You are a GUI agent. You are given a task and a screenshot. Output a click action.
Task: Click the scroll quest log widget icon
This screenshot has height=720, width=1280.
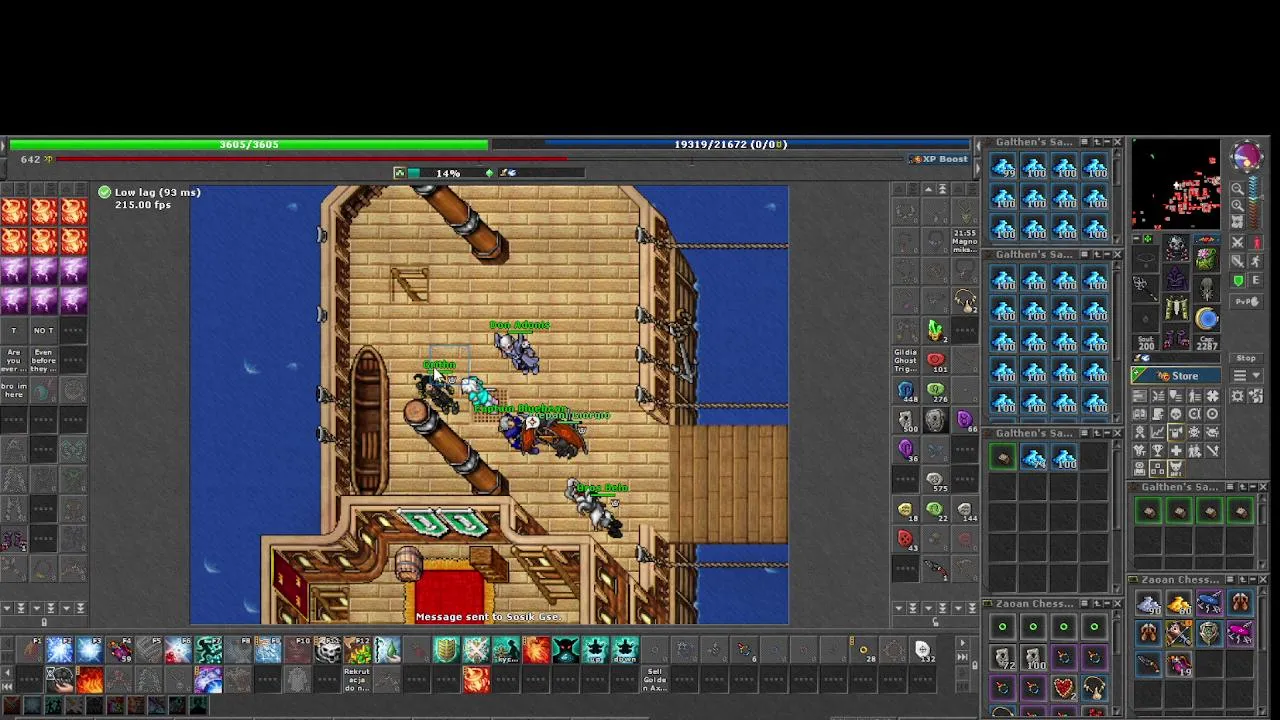coord(1157,414)
